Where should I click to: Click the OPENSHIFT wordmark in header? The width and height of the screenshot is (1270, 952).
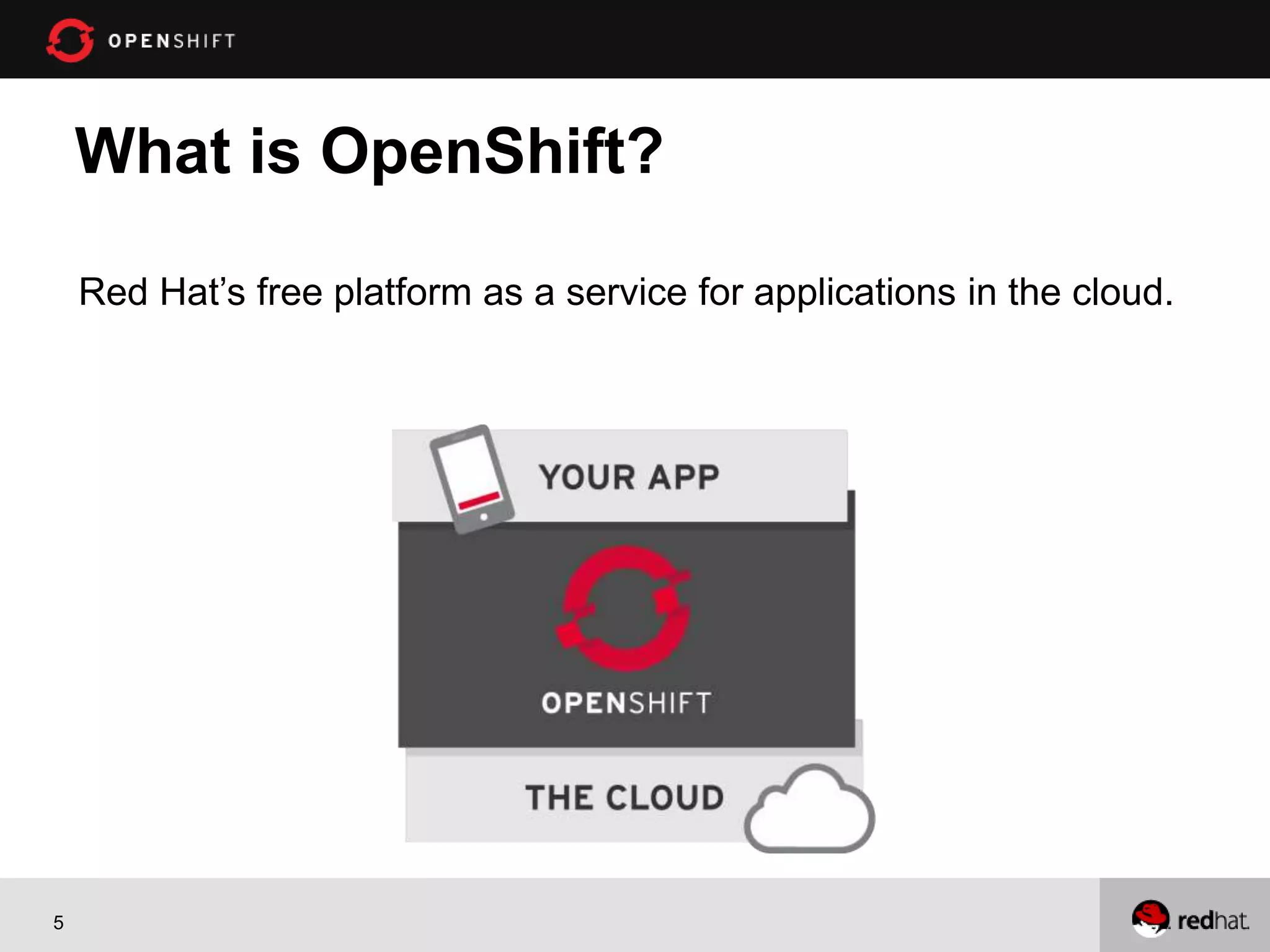click(x=172, y=41)
